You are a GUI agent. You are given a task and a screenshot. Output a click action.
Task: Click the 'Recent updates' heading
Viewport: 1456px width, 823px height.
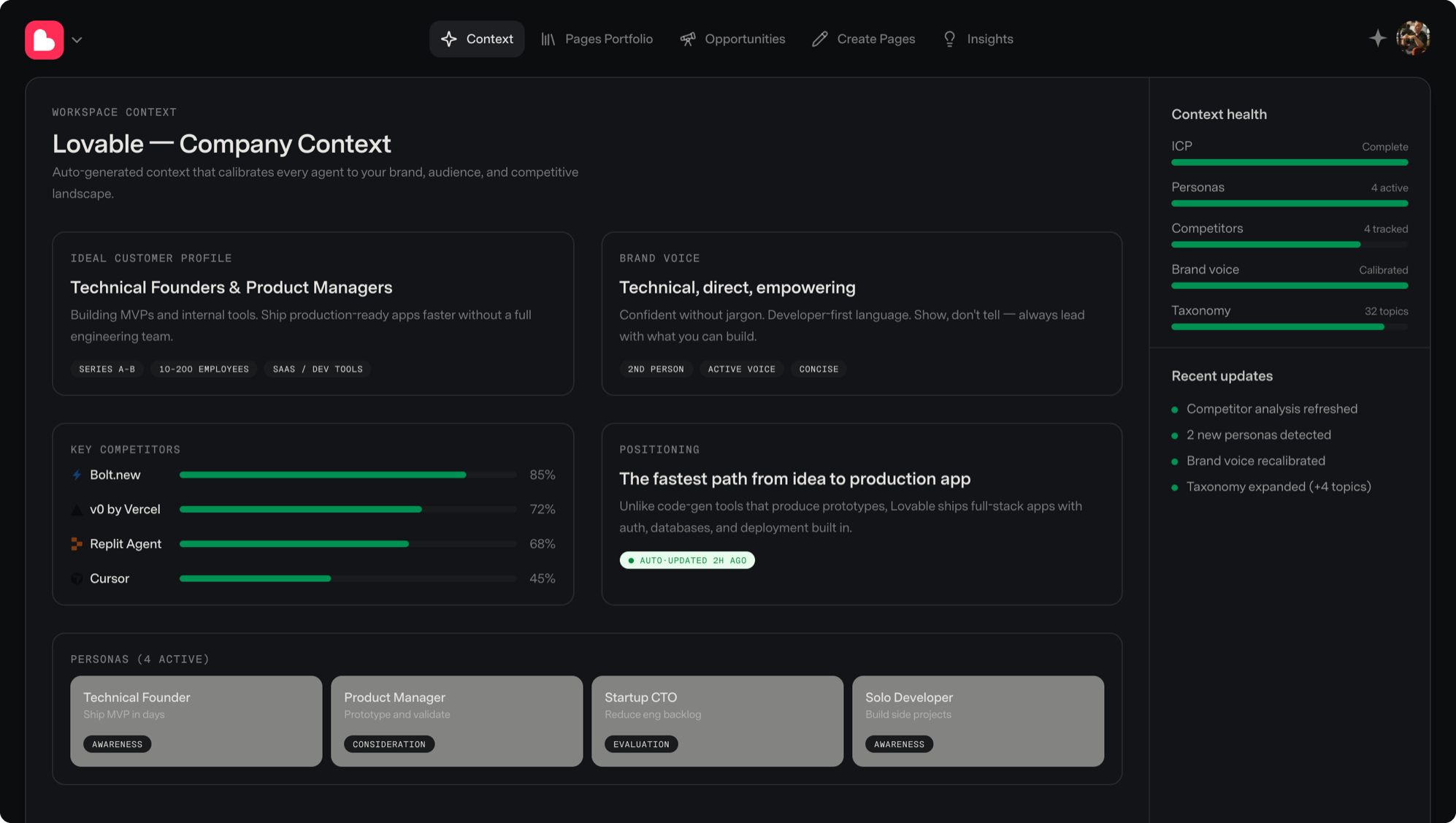click(x=1222, y=376)
